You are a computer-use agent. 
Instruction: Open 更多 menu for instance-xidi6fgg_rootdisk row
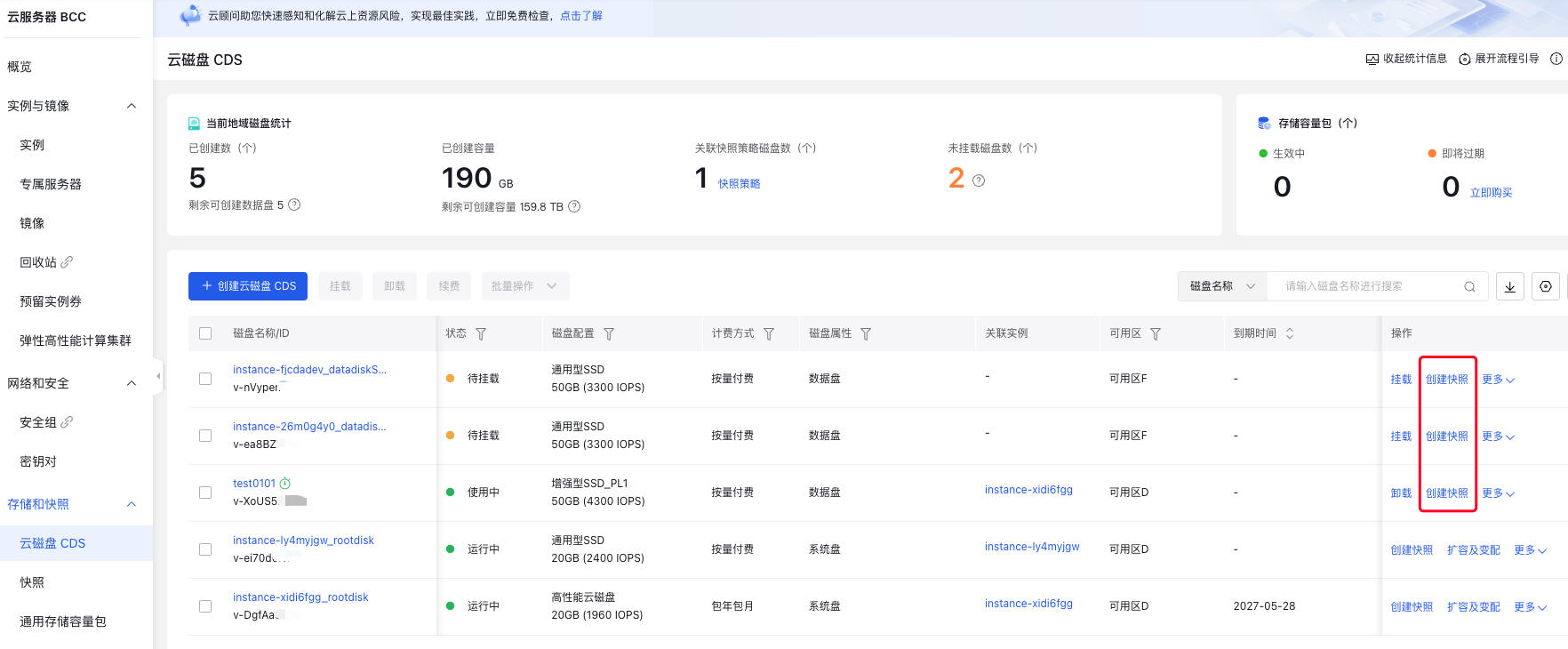(x=1530, y=607)
